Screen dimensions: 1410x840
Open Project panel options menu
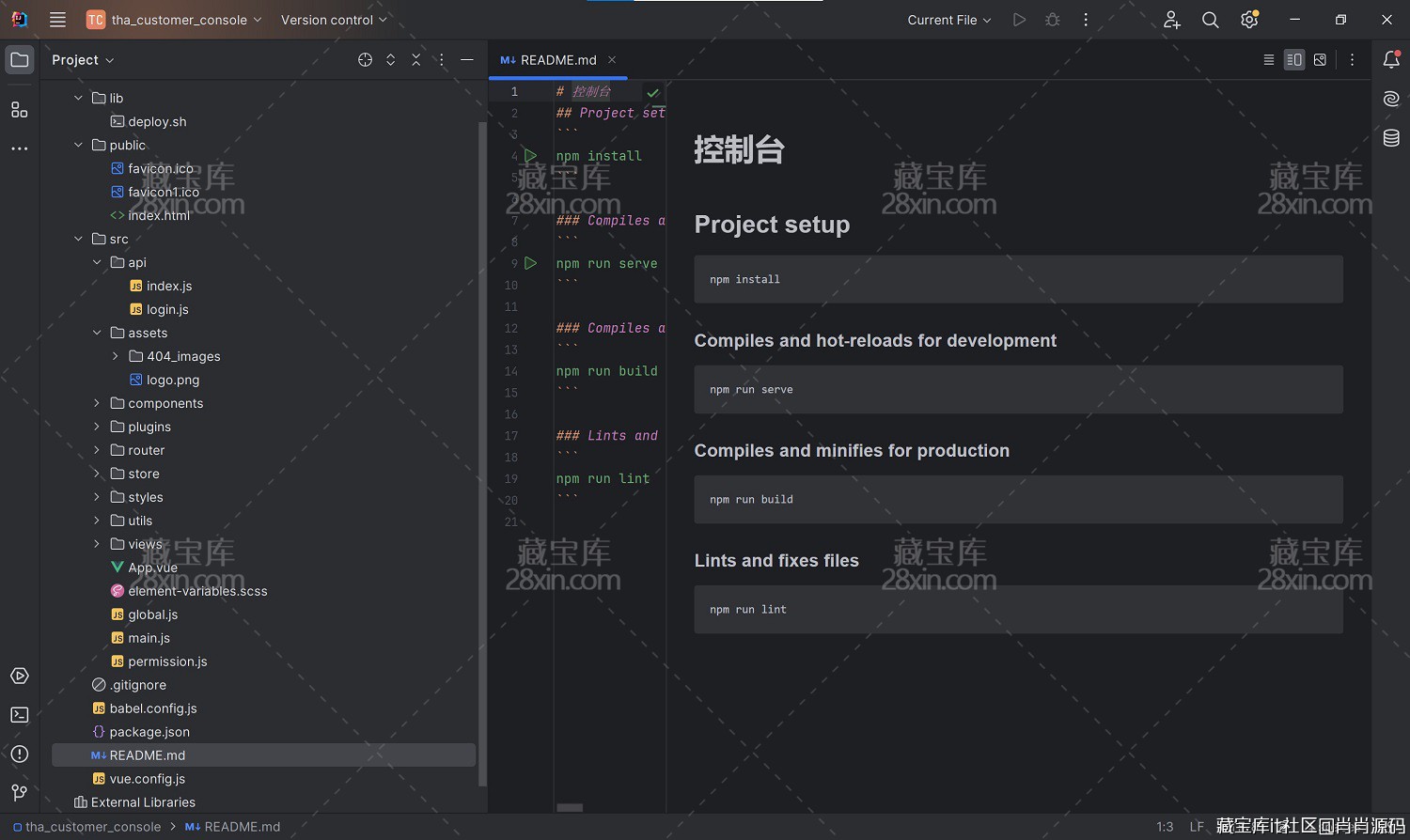point(442,60)
